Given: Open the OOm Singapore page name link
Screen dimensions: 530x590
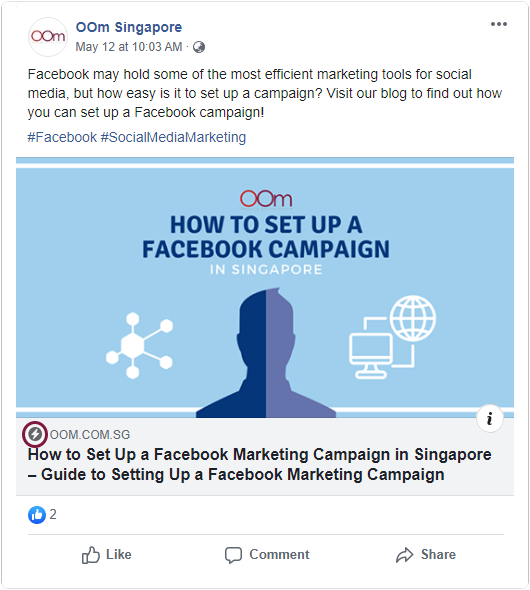Looking at the screenshot, I should (129, 27).
